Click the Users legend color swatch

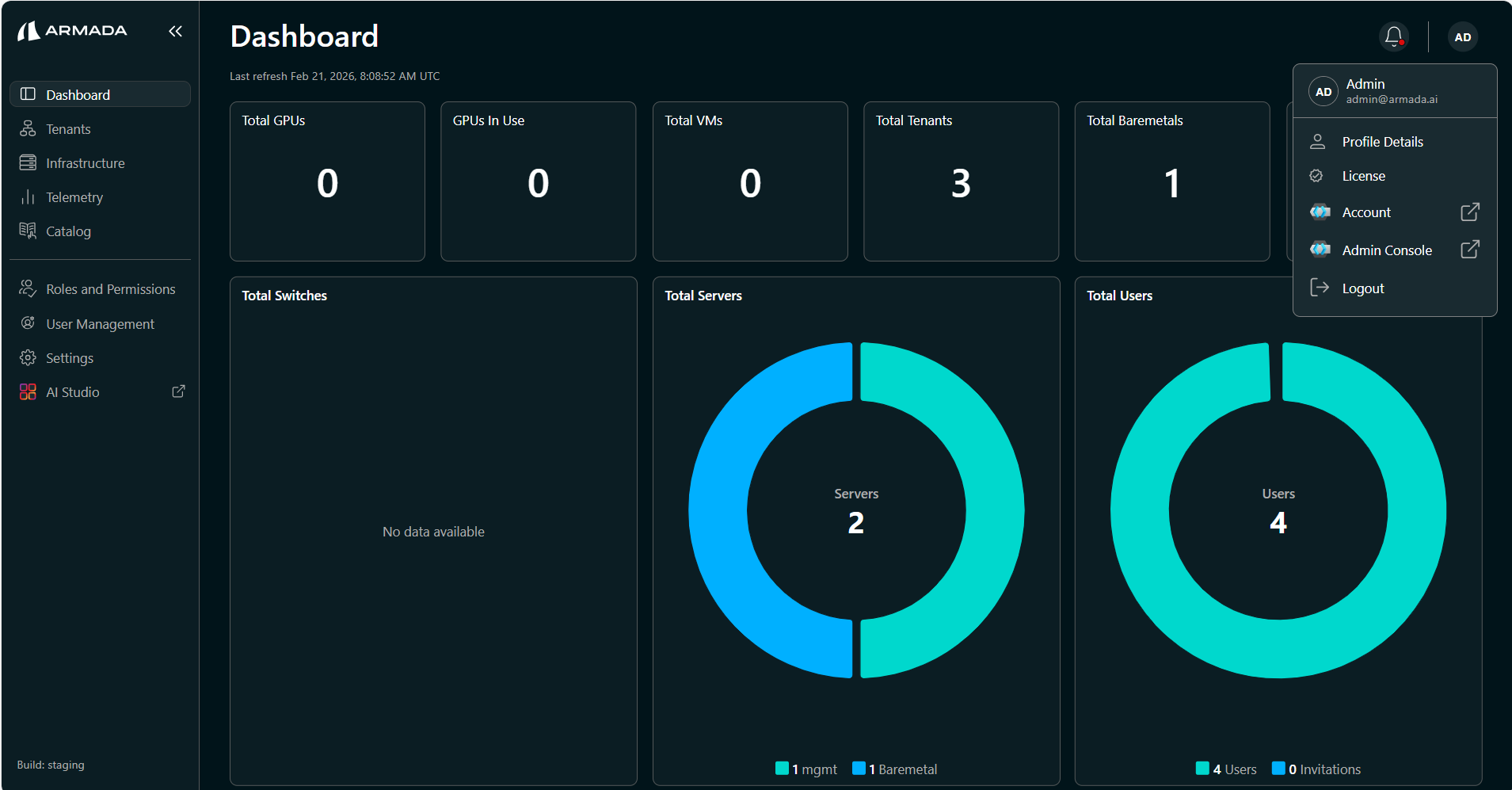pos(1205,769)
